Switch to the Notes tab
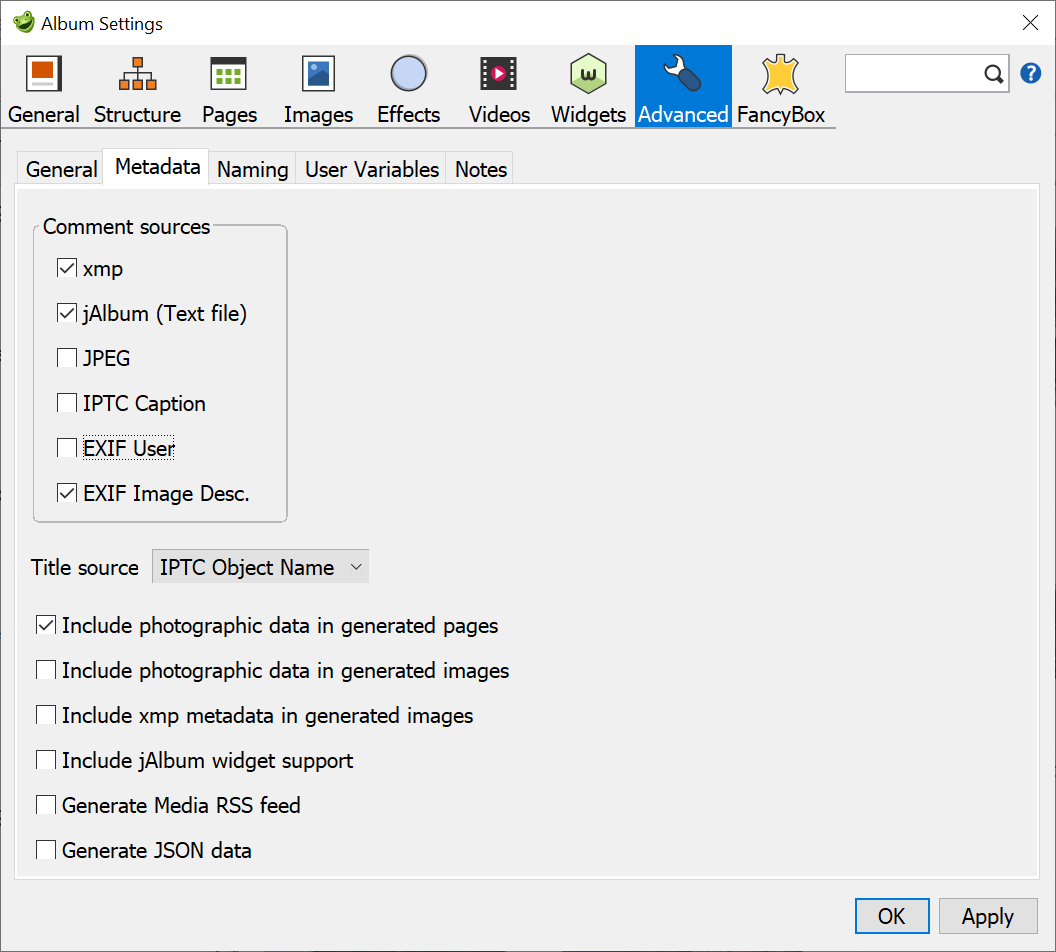 pos(479,169)
